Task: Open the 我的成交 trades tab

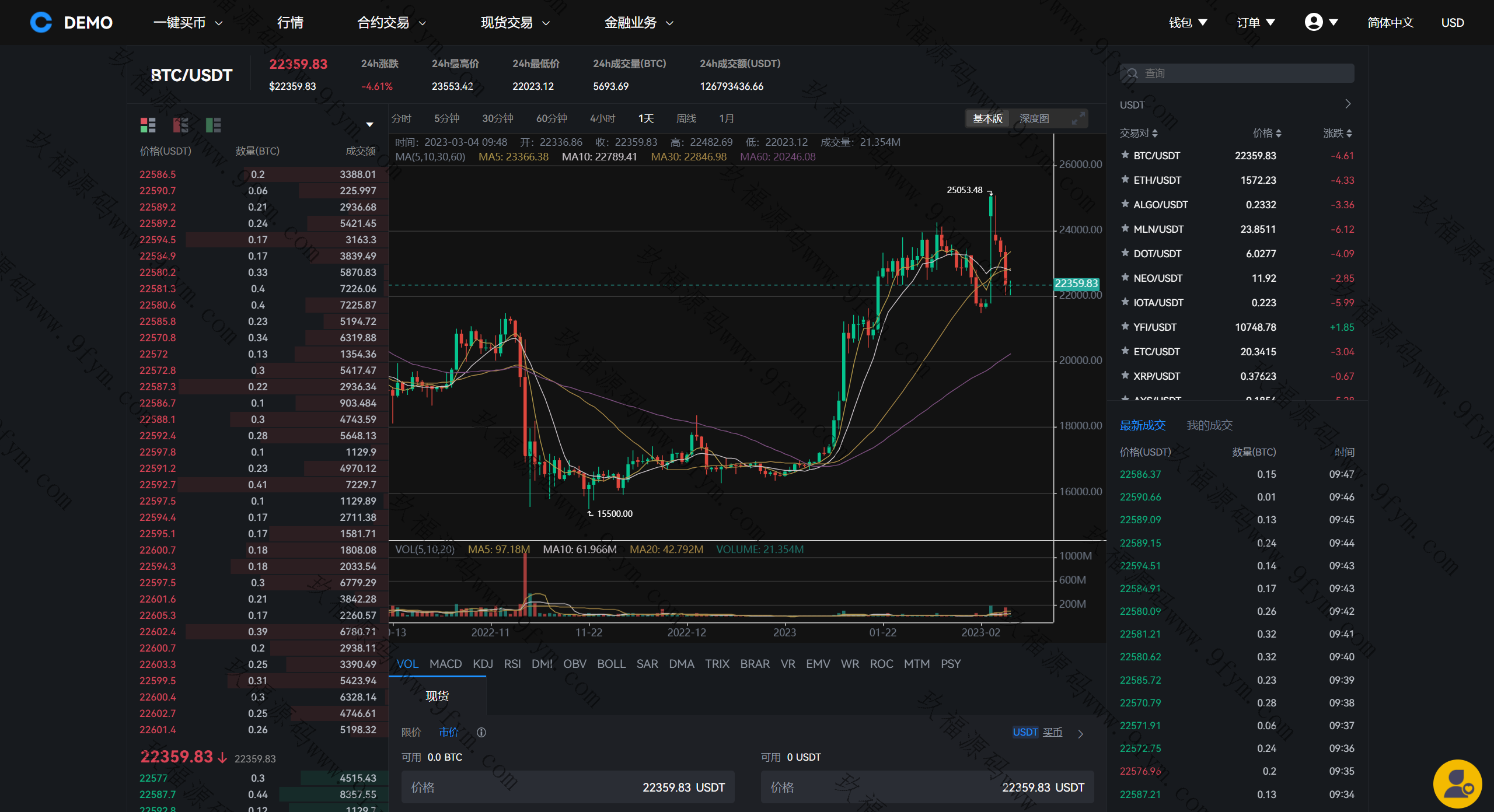Action: click(x=1209, y=425)
